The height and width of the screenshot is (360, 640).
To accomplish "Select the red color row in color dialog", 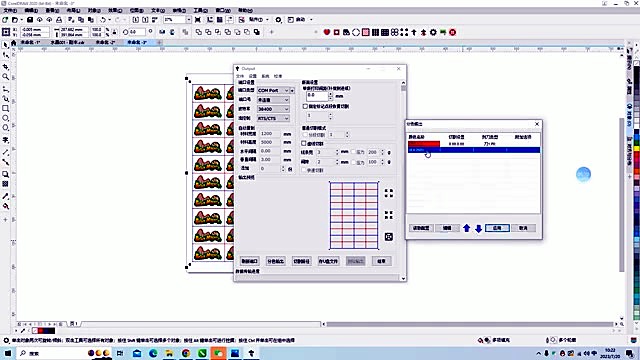I will 474,144.
